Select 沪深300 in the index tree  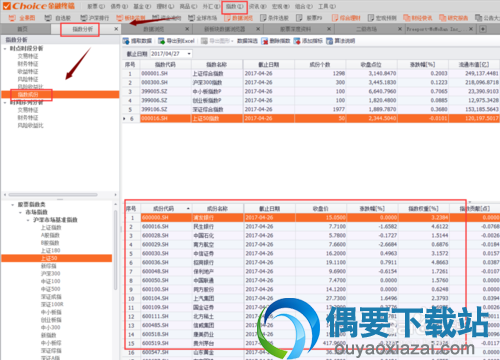pyautogui.click(x=51, y=274)
